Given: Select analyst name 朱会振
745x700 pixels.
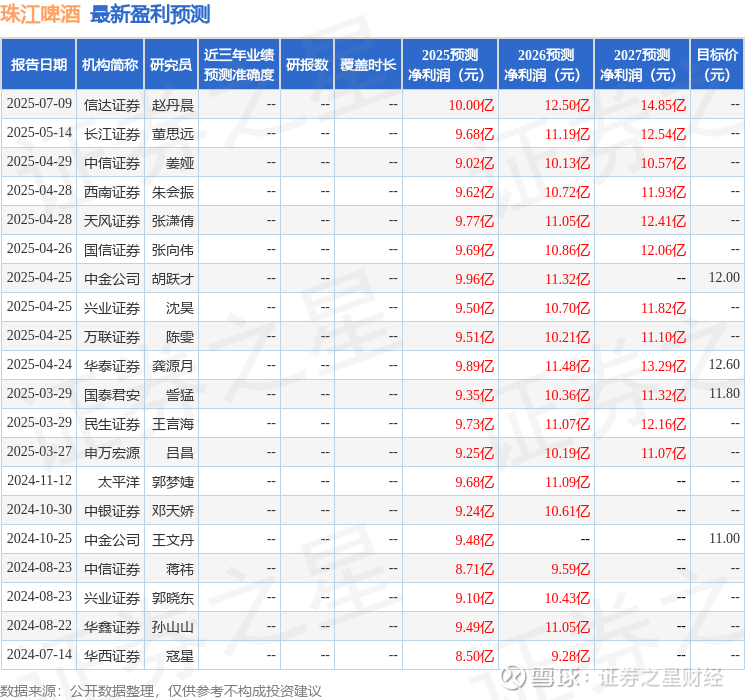Looking at the screenshot, I should click(173, 192).
